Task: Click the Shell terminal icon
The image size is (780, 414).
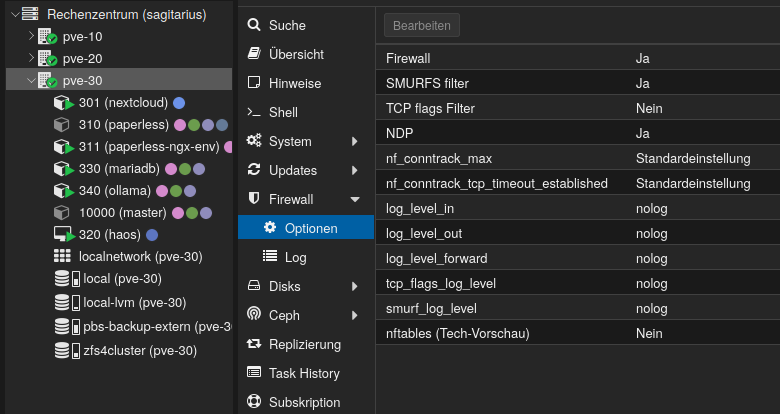Action: [x=253, y=112]
